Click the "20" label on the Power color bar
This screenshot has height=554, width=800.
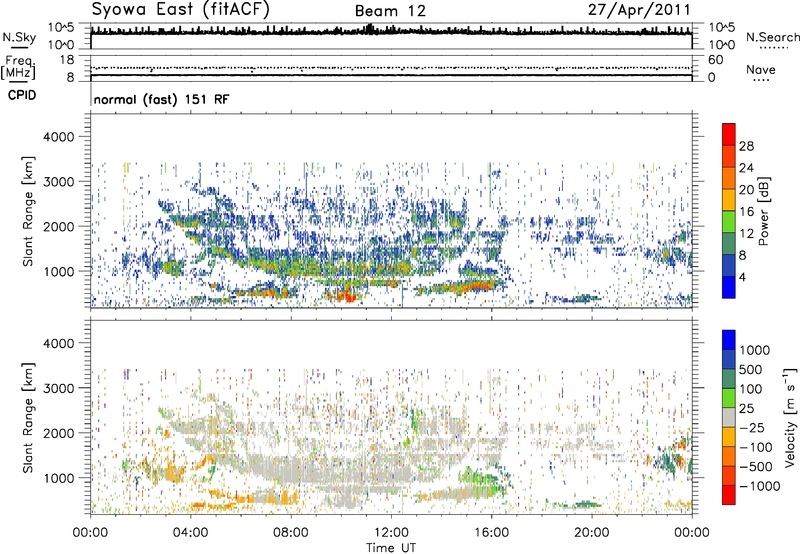coord(746,190)
